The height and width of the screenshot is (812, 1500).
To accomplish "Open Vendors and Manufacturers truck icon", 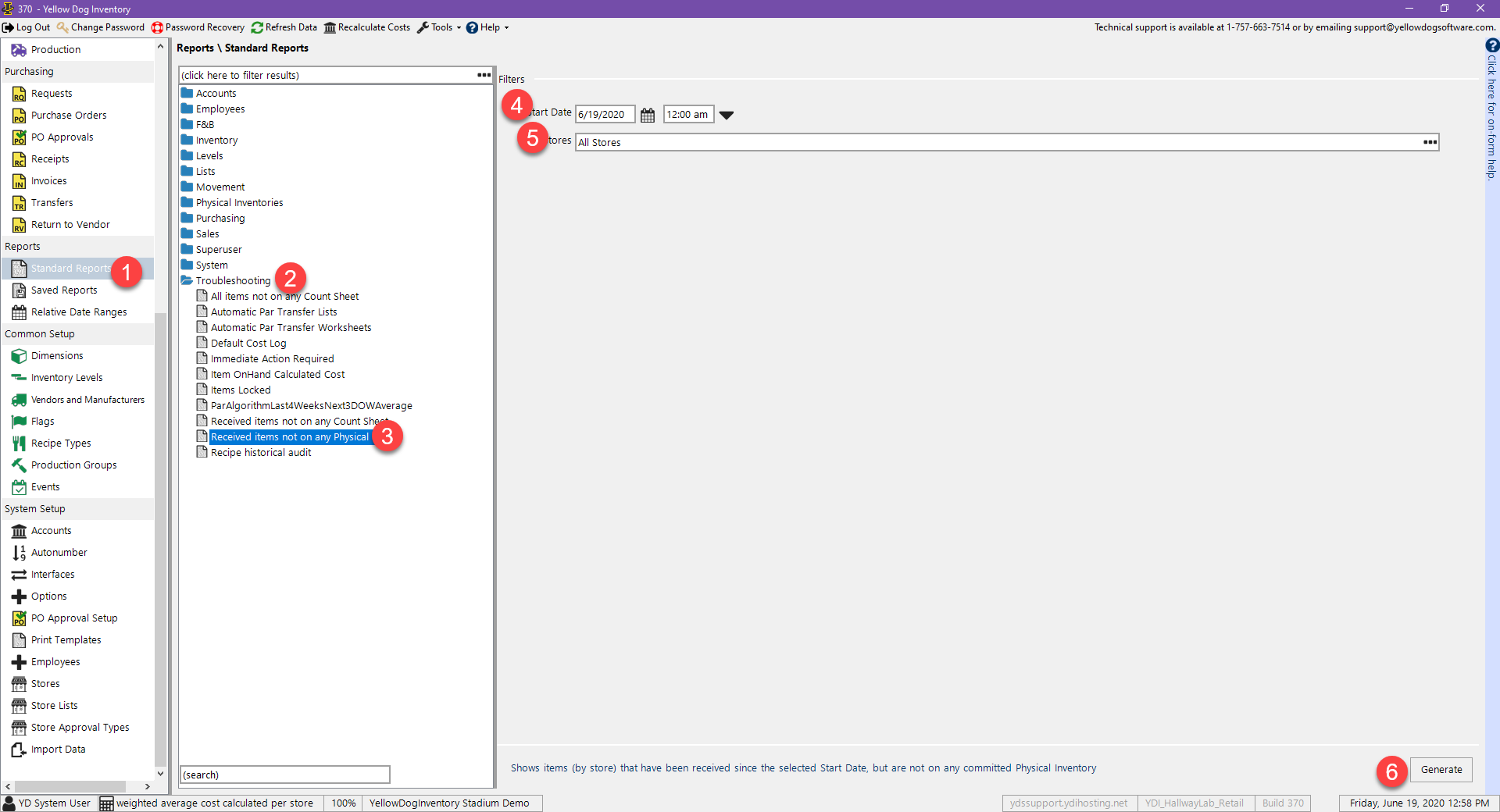I will (x=19, y=400).
